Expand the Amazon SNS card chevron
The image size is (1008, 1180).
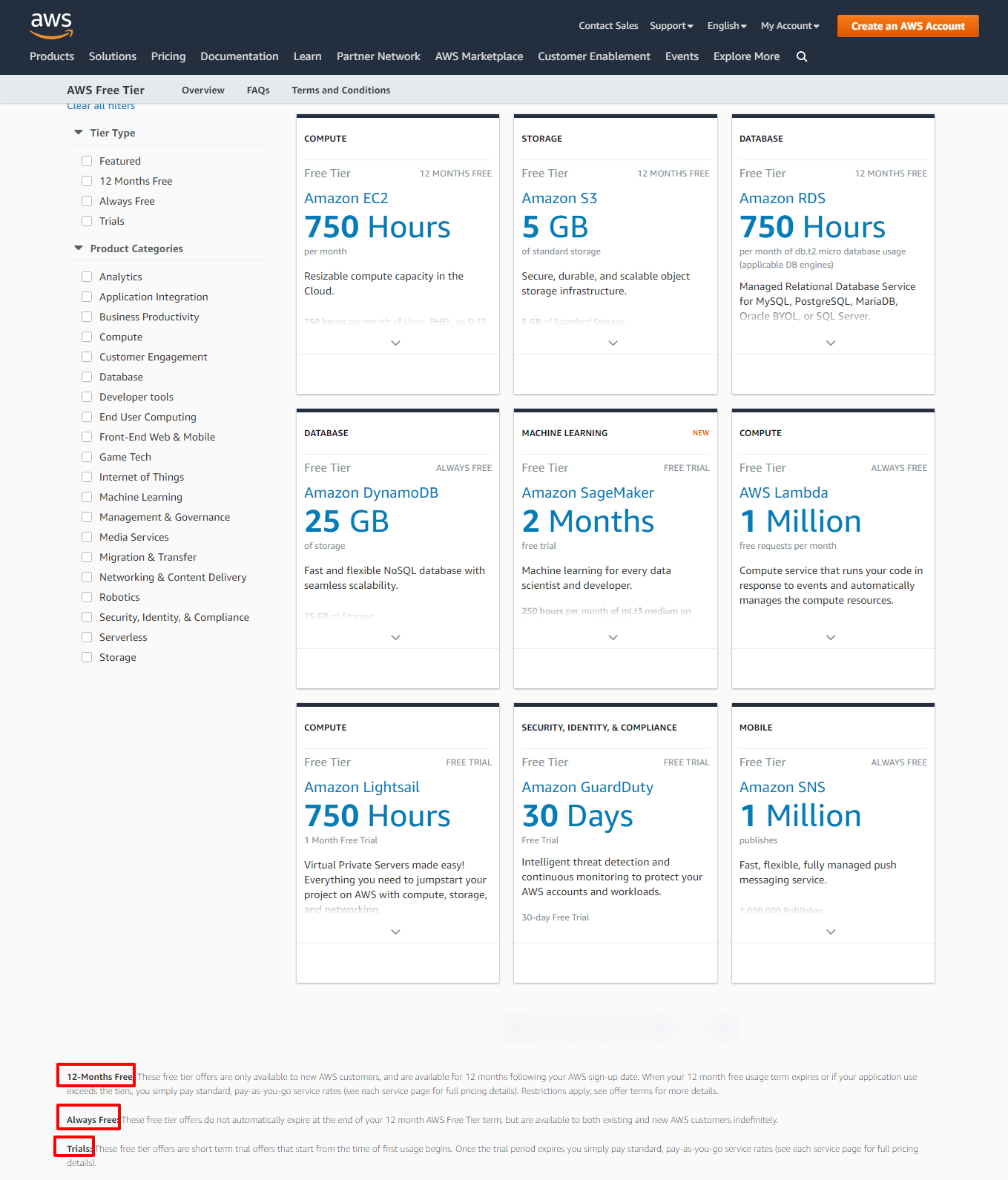coord(831,932)
